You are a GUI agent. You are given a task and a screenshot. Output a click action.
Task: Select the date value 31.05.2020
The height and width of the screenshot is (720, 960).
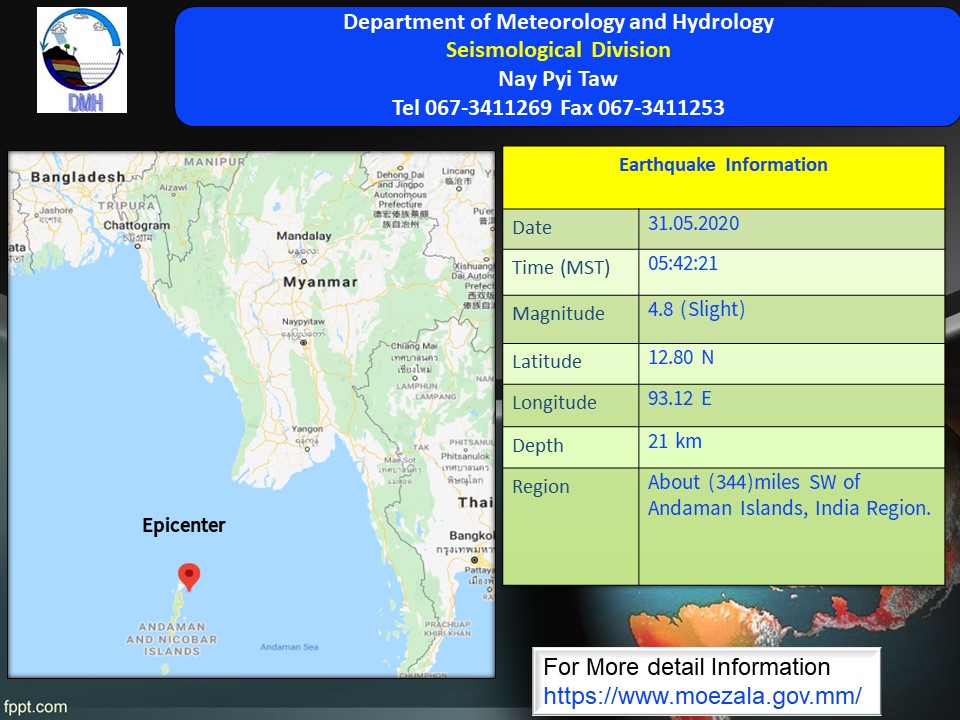[694, 223]
